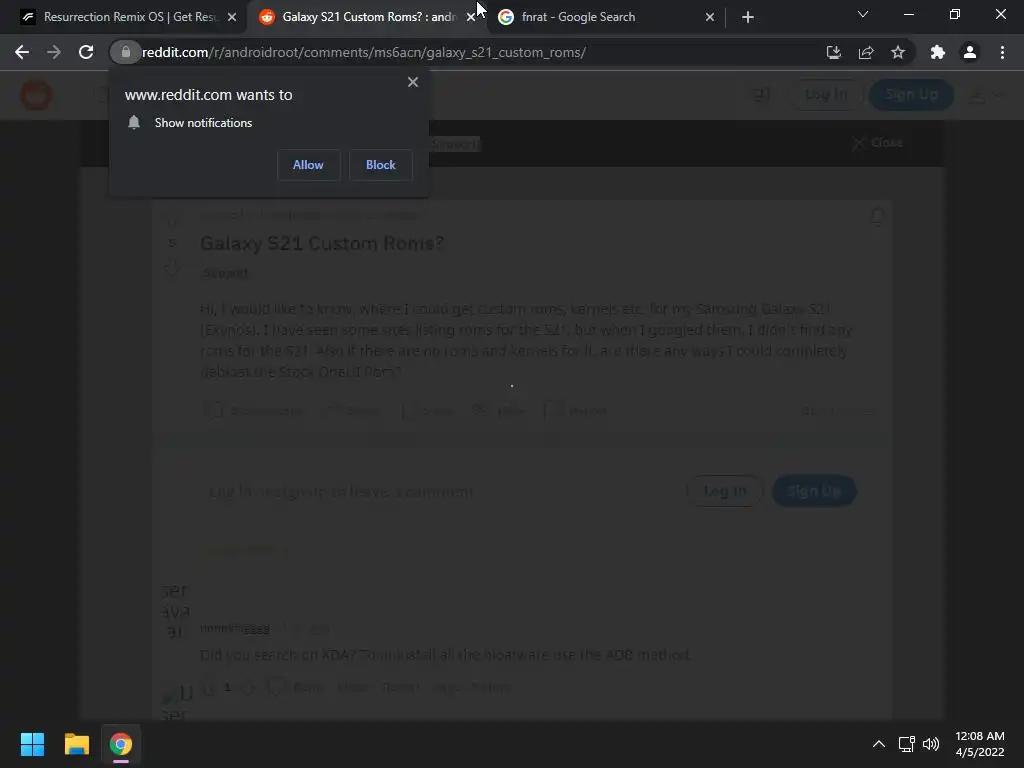The image size is (1024, 768).
Task: Share this page icon
Action: click(866, 52)
